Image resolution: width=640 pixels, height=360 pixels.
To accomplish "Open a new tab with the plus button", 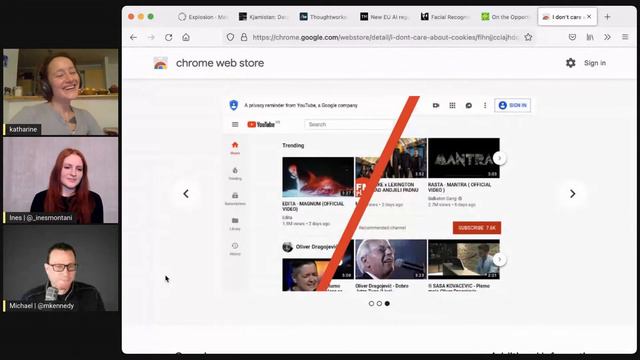I will coord(607,17).
